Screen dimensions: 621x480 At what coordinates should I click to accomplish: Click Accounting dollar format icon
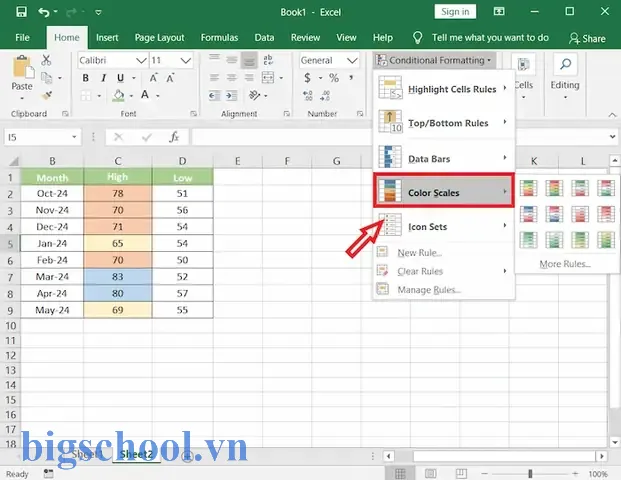[307, 78]
